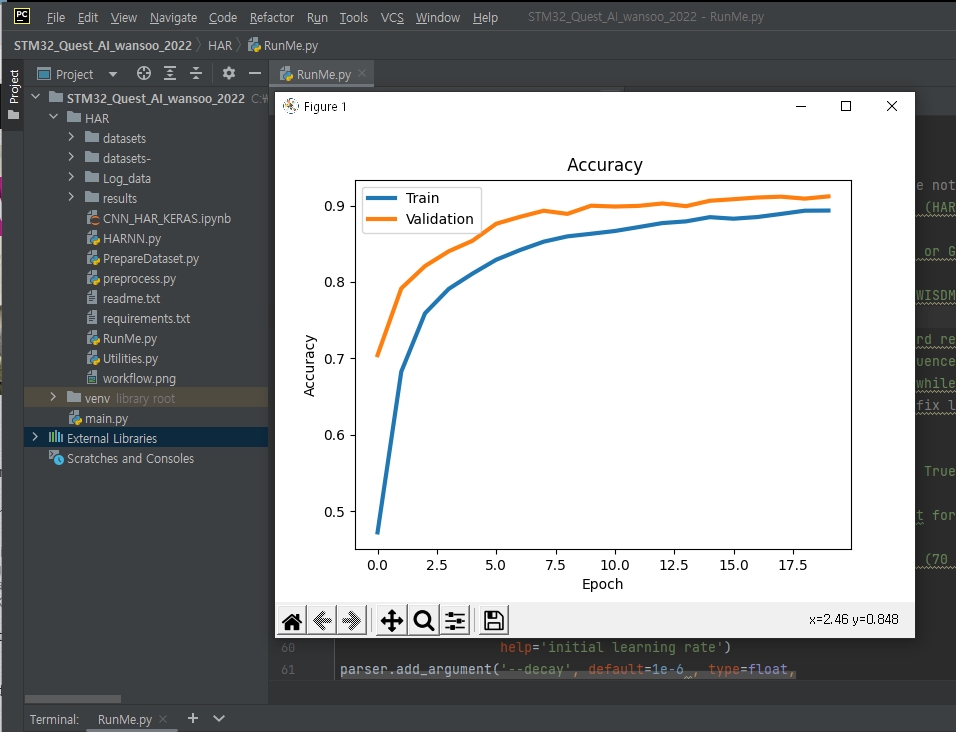
Task: Collapse all items in the Project tree
Action: 196,74
